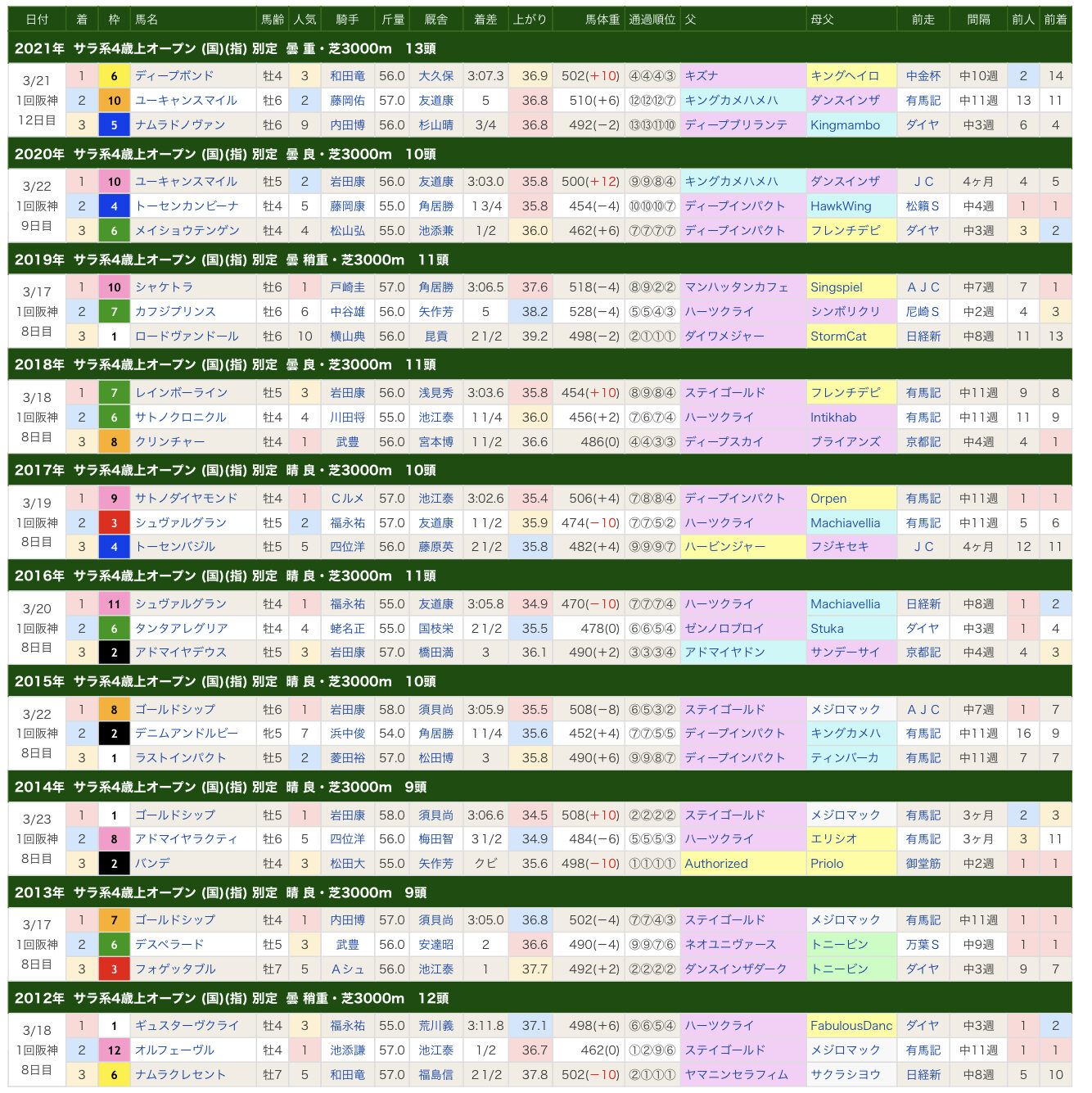Click the 2016年 race heading row

(x=540, y=576)
